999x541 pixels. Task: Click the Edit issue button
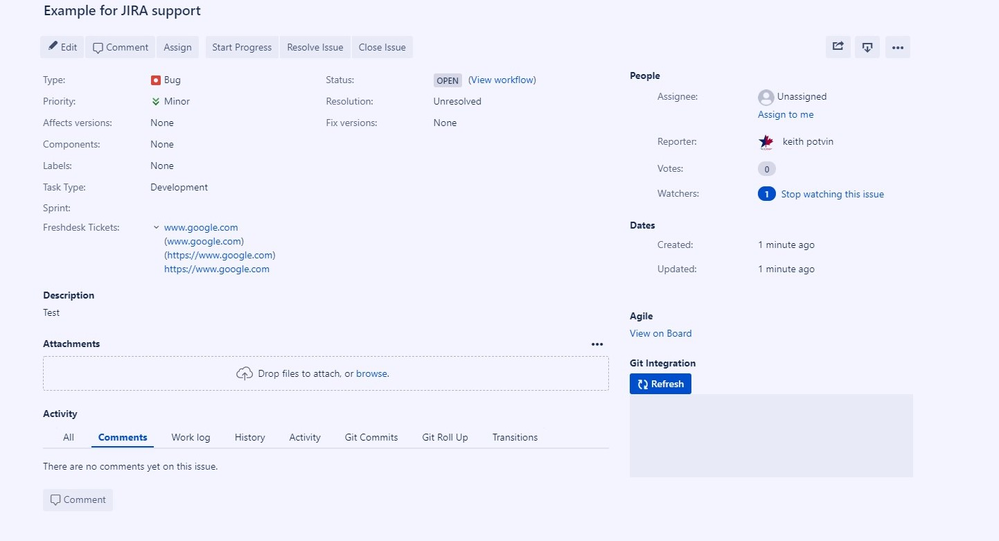62,47
